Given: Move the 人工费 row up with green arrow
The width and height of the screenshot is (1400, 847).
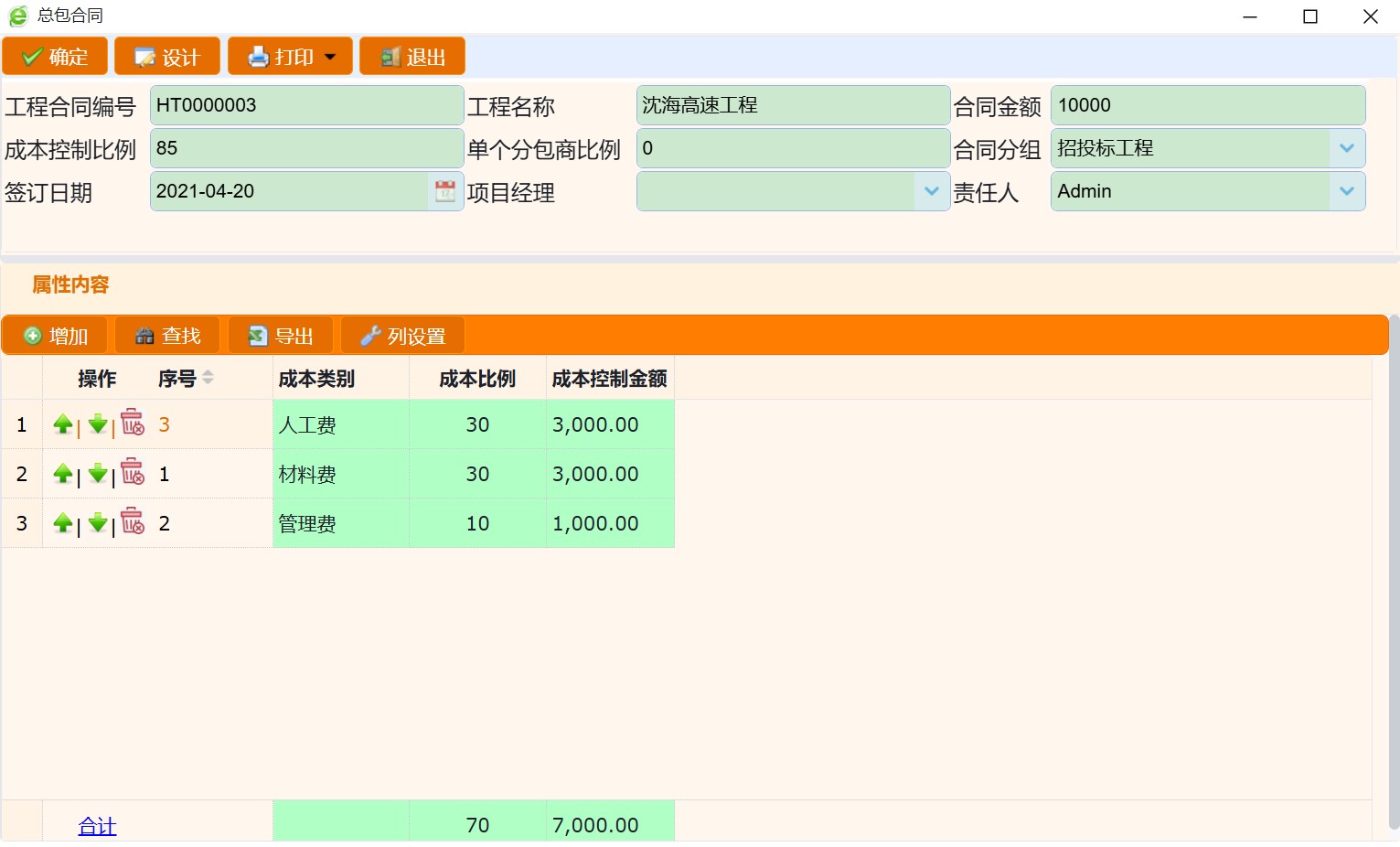Looking at the screenshot, I should click(62, 424).
